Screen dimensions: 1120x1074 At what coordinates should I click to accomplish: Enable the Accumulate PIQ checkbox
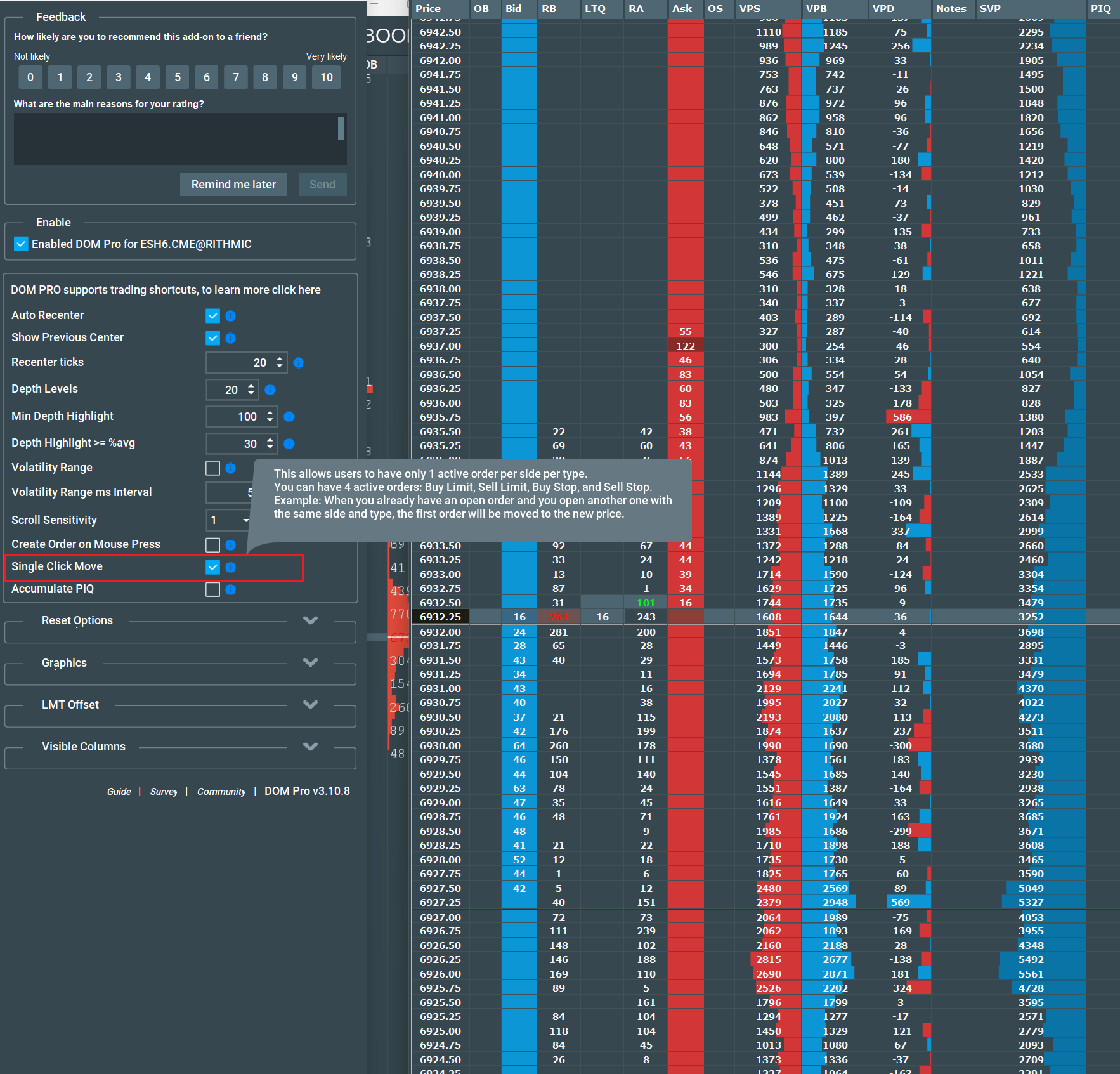point(213,589)
